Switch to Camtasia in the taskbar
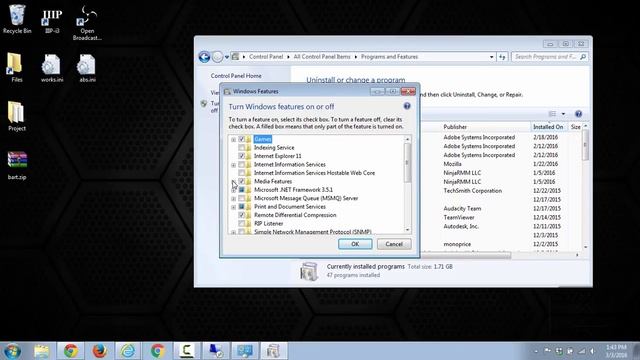640x360 pixels. point(187,351)
